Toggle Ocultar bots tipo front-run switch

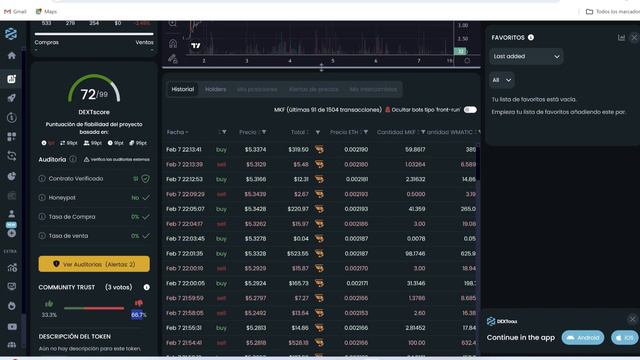470,110
